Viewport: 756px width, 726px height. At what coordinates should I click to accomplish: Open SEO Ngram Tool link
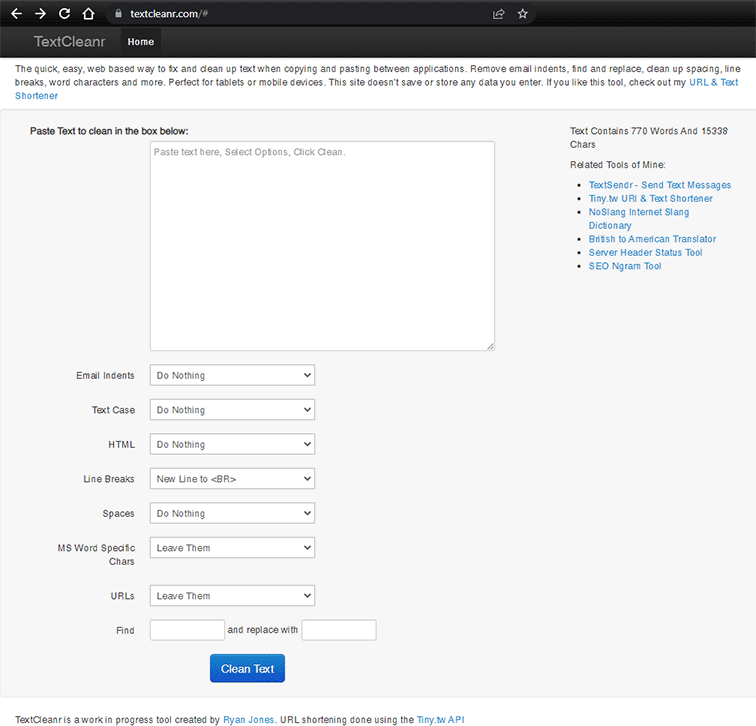point(625,266)
